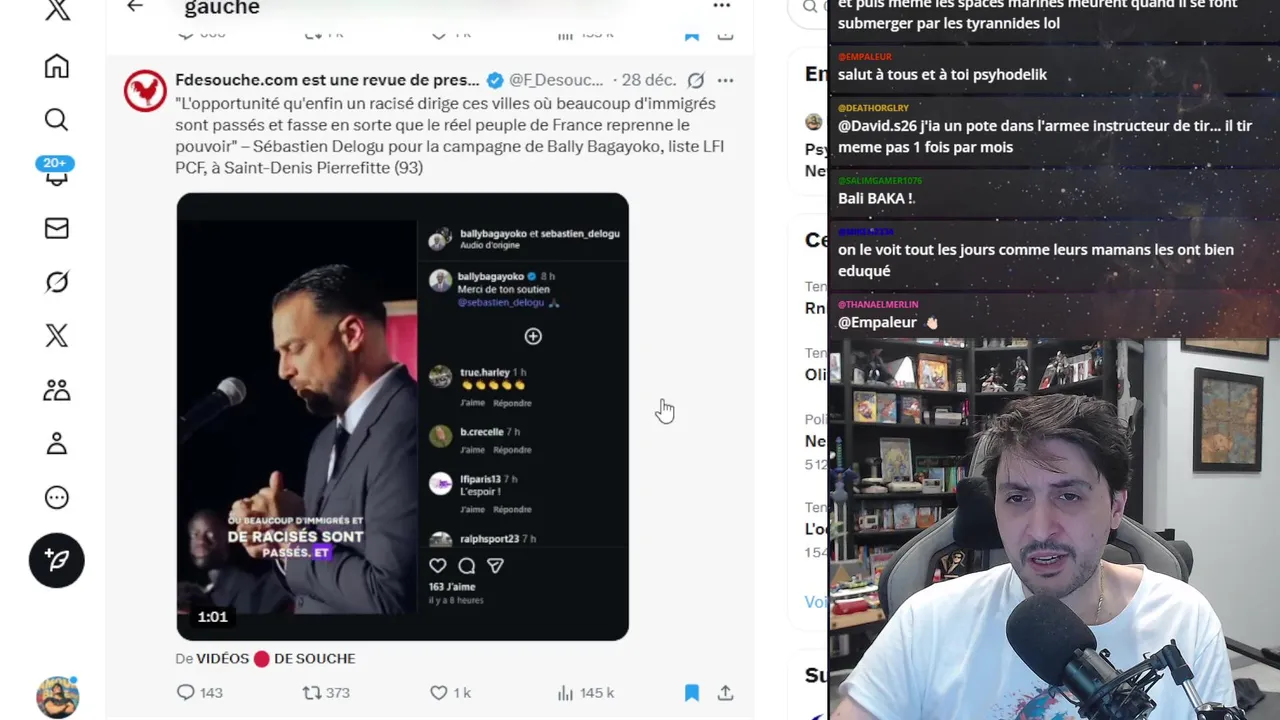Open the three-dot menu of Fdesouche post
Viewport: 1280px width, 720px height.
click(726, 80)
